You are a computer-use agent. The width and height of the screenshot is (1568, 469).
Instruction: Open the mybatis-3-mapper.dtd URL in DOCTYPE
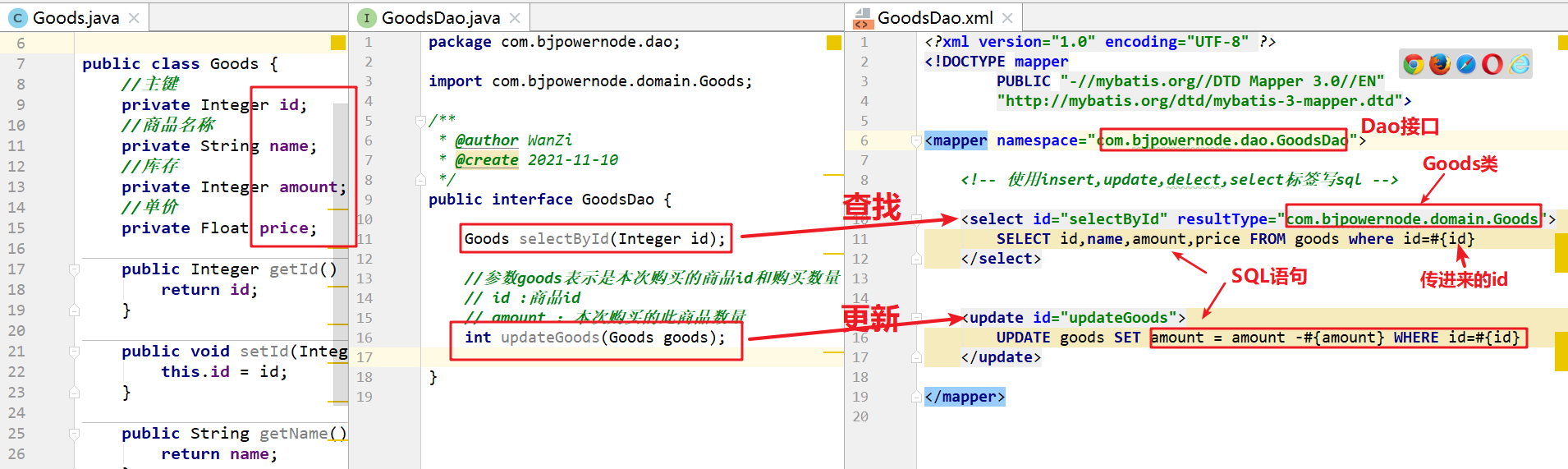[x=1199, y=101]
